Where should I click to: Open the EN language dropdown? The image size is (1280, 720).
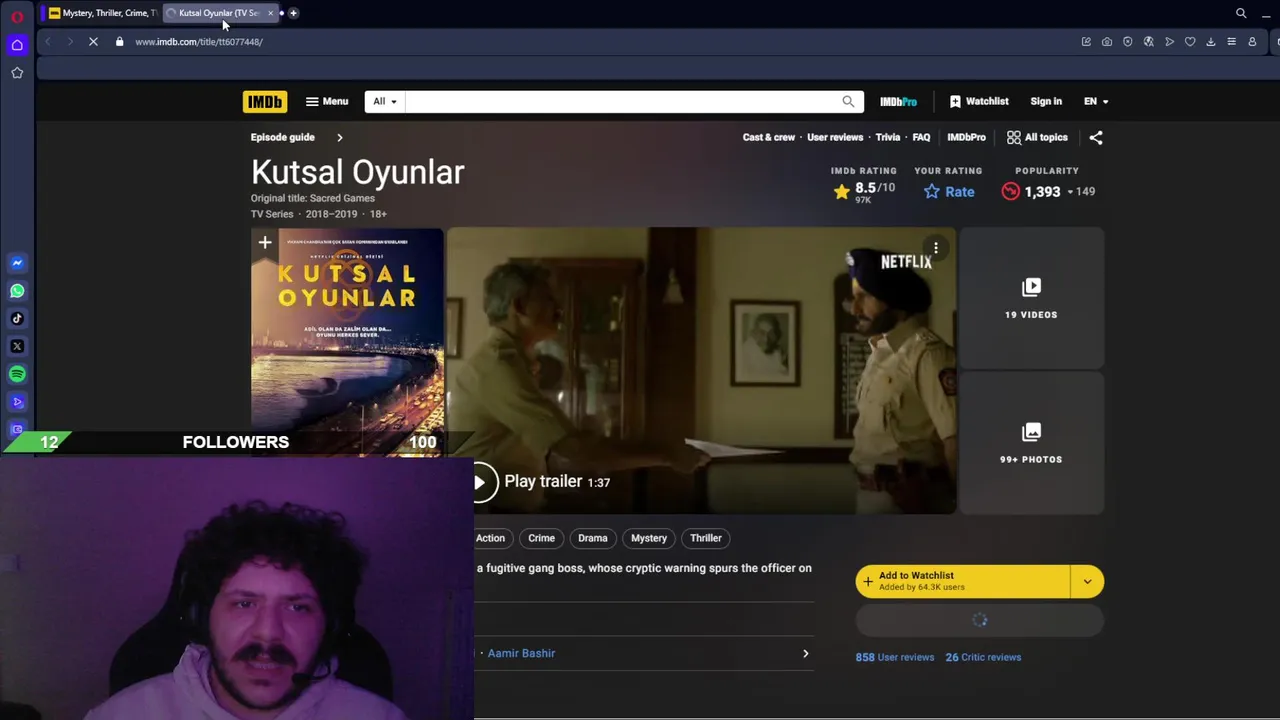click(1096, 101)
